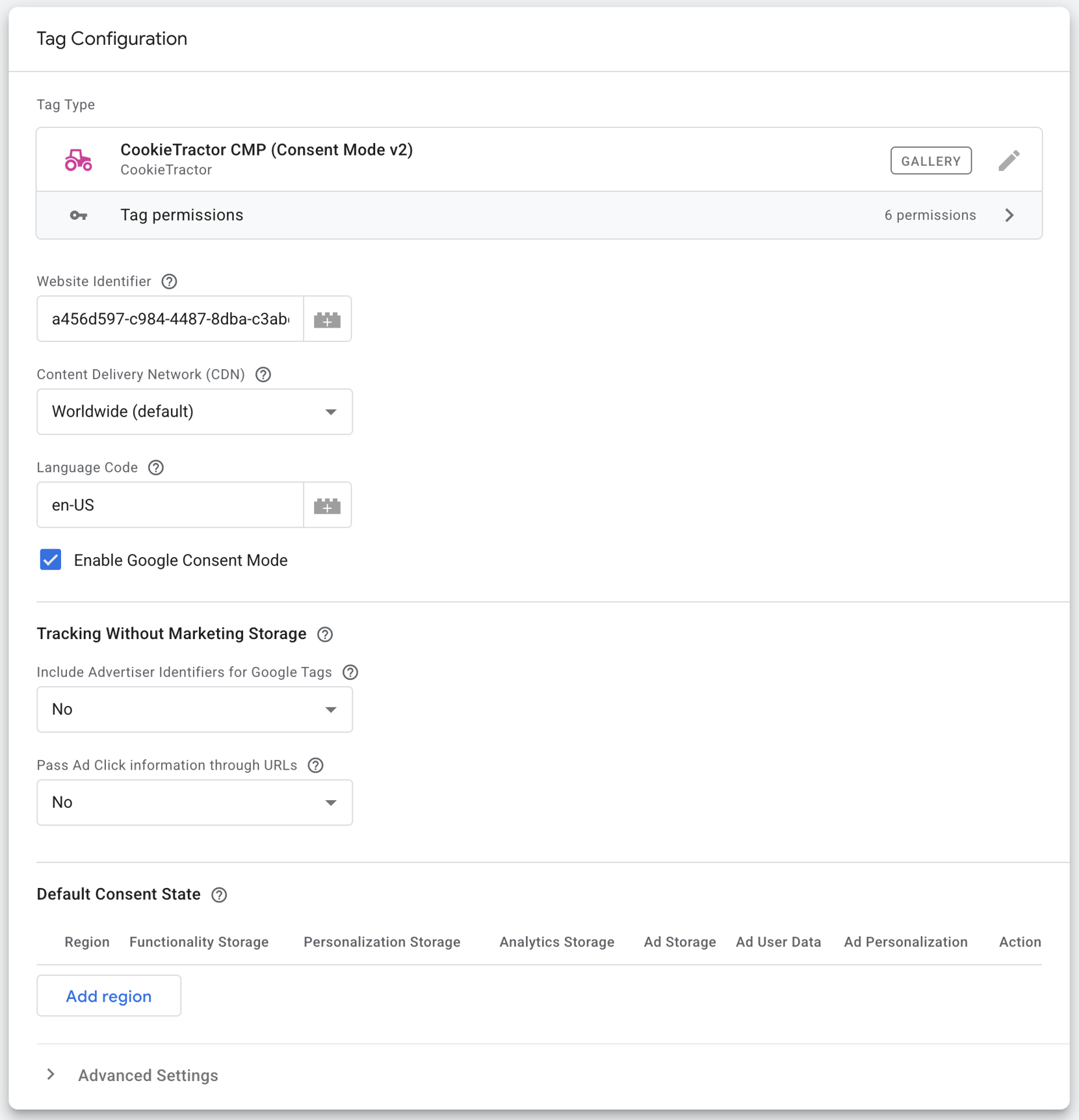
Task: Click the key icon beside Tag permissions
Action: pyautogui.click(x=79, y=215)
